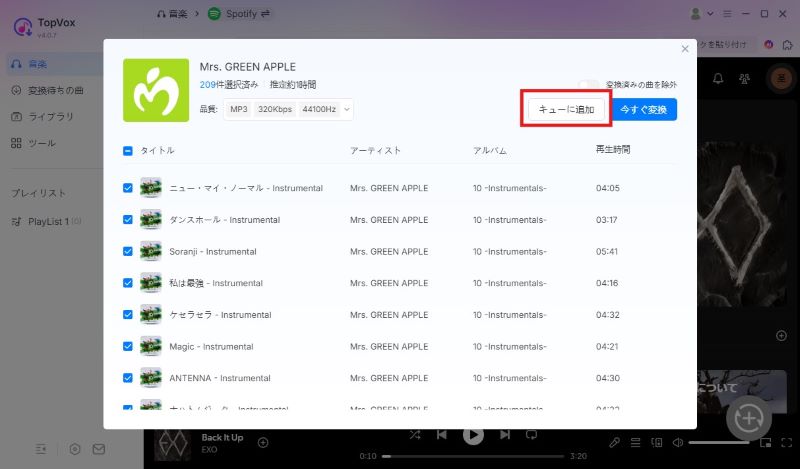Click the notification bell icon
Image resolution: width=800 pixels, height=469 pixels.
[x=718, y=79]
